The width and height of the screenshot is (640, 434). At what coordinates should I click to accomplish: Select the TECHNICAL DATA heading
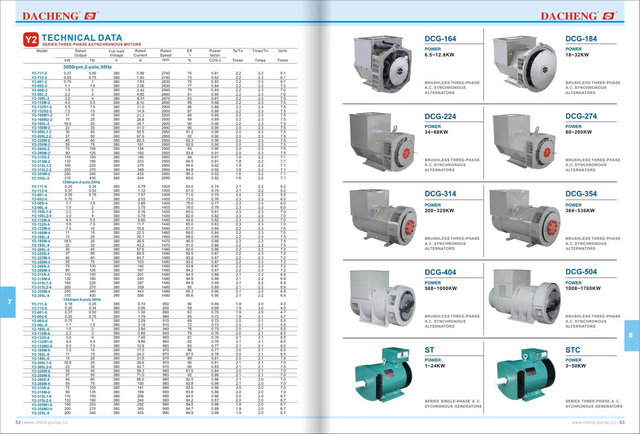point(82,38)
